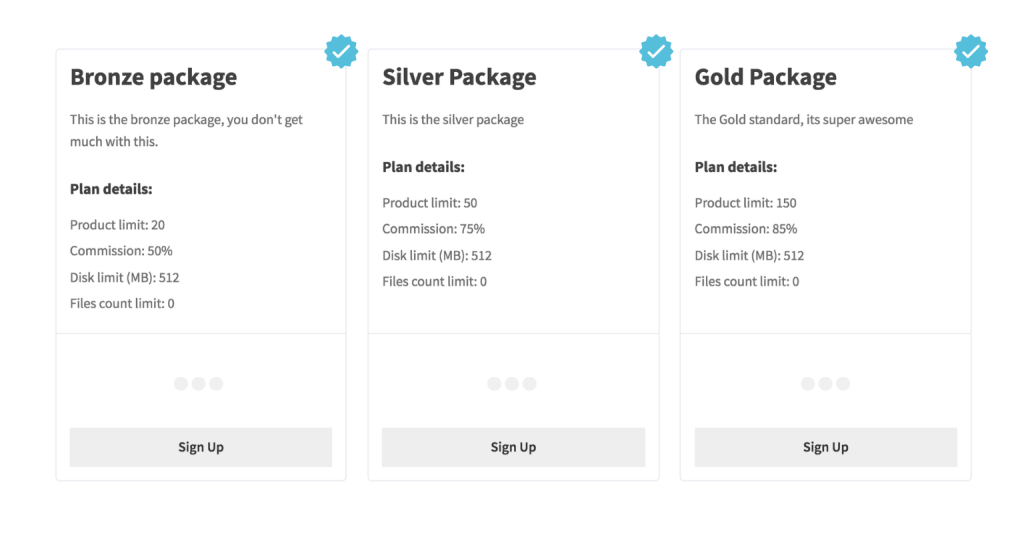The width and height of the screenshot is (1024, 539).
Task: Click the Silver Package verified checkmark badge
Action: click(656, 51)
